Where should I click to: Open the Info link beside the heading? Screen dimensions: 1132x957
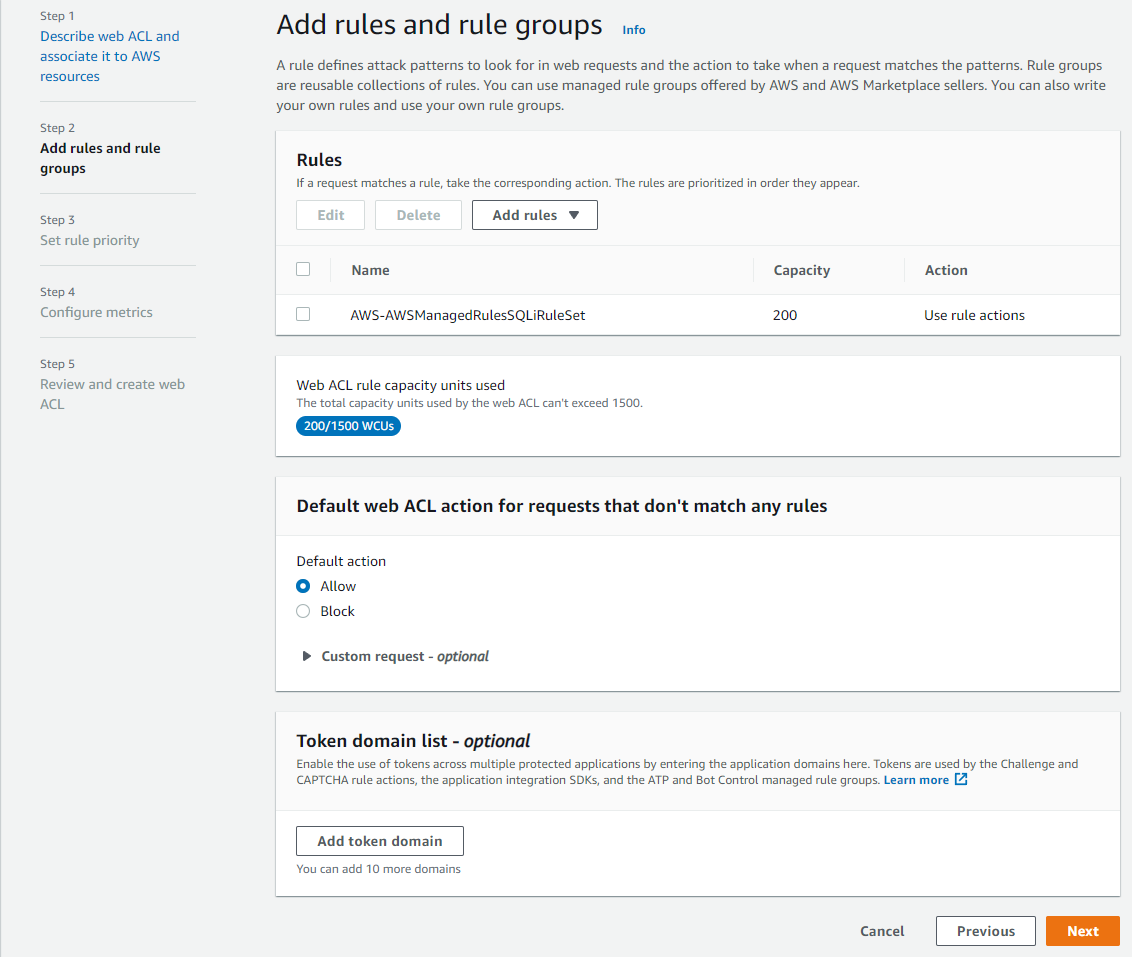(633, 30)
